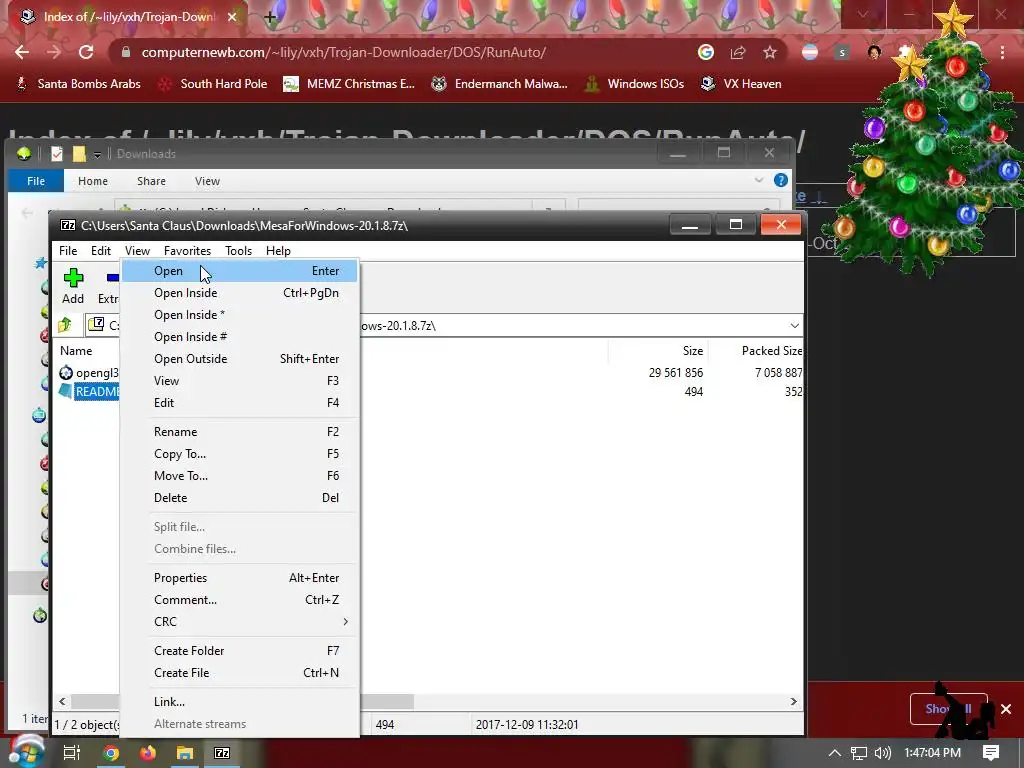The image size is (1024, 768).
Task: Open Explorer File tab
Action: (36, 181)
